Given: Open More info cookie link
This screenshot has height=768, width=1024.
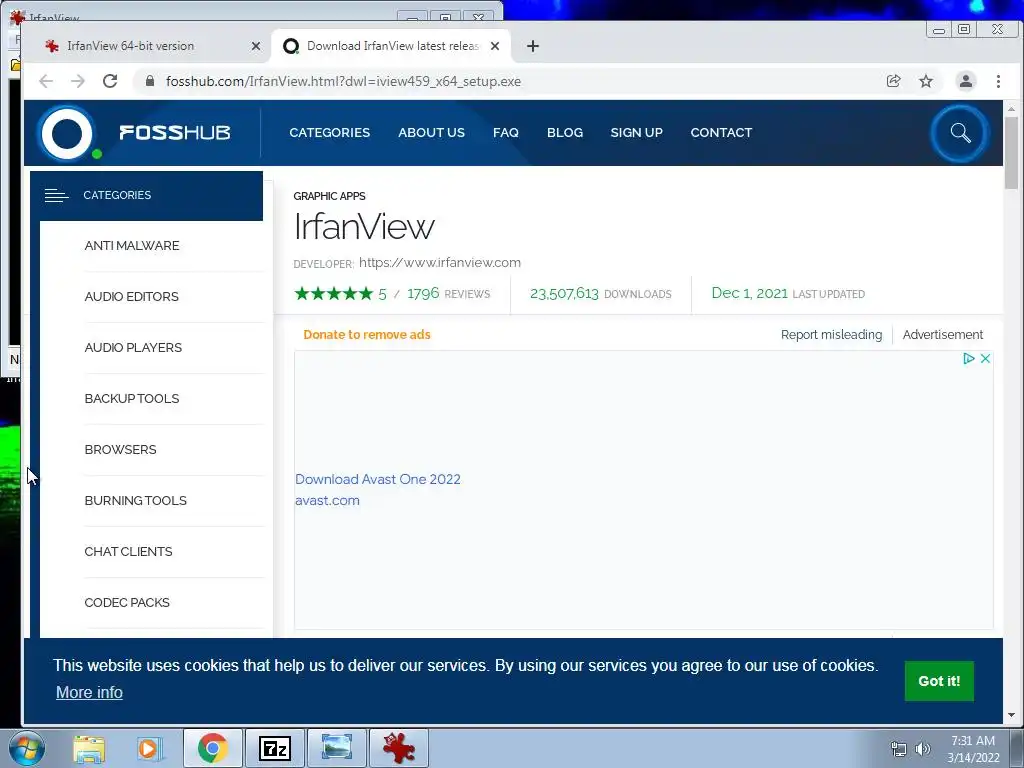Looking at the screenshot, I should (x=89, y=692).
